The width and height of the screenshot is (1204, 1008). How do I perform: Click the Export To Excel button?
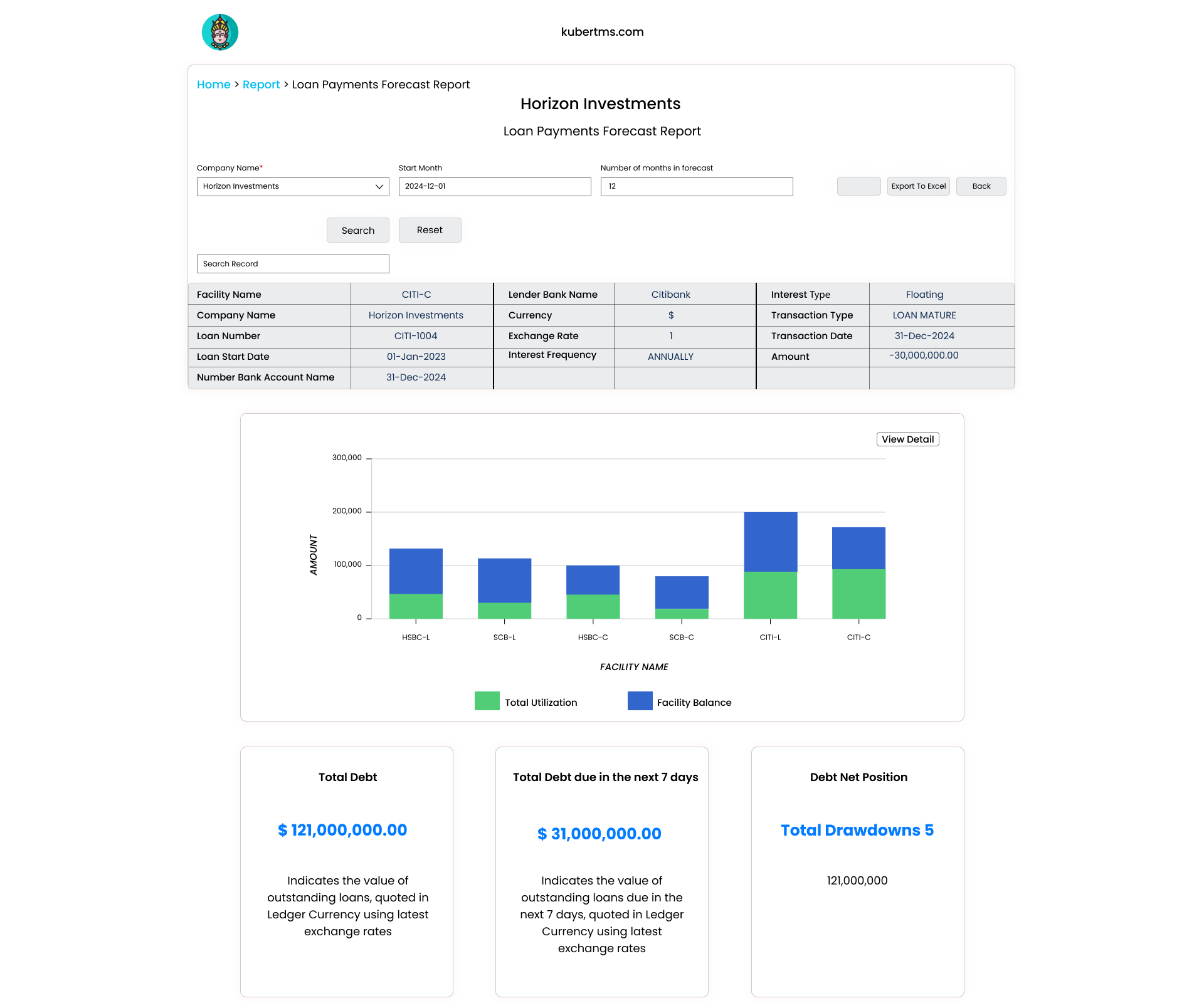click(918, 186)
